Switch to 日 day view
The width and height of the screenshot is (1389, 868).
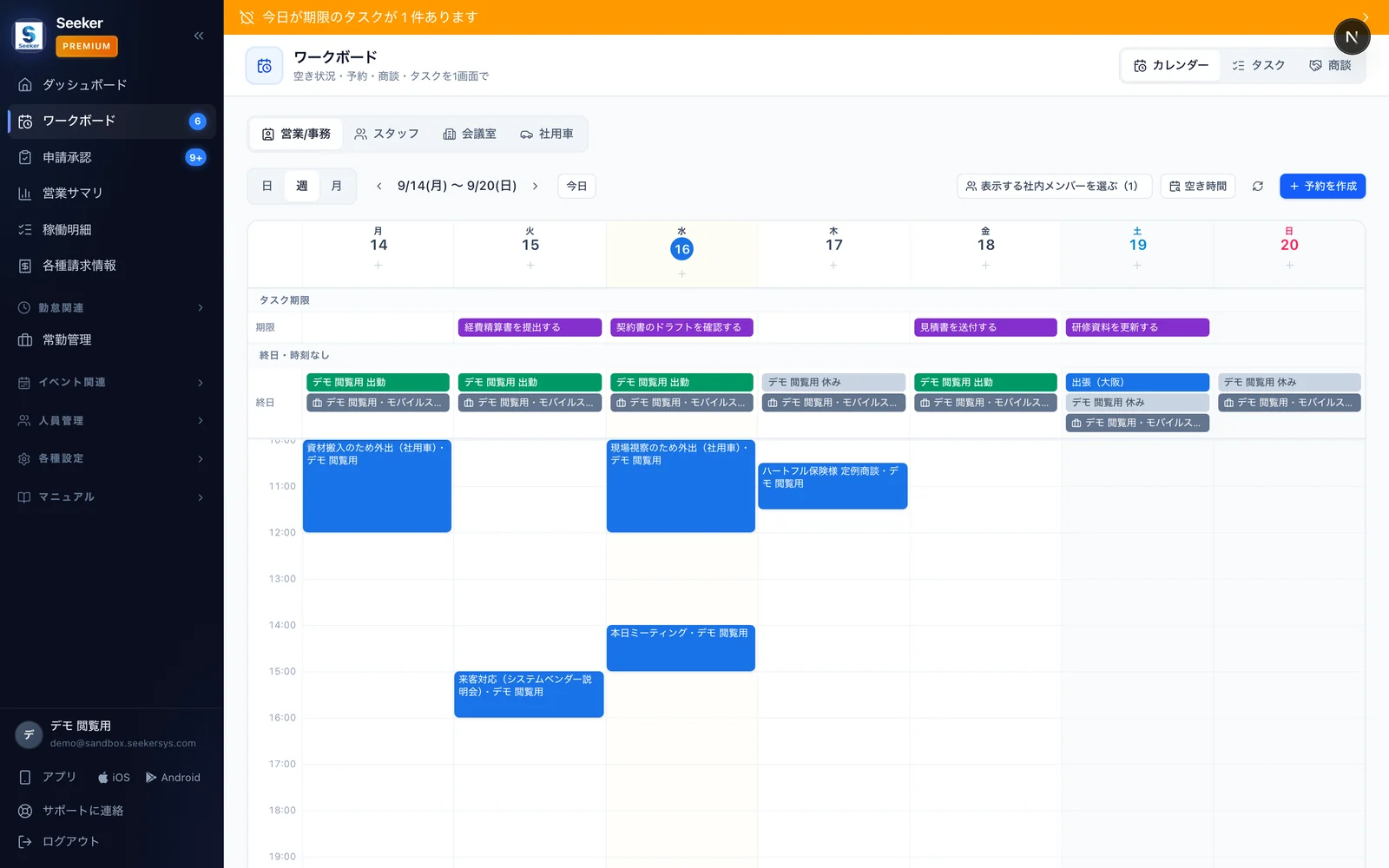click(267, 186)
